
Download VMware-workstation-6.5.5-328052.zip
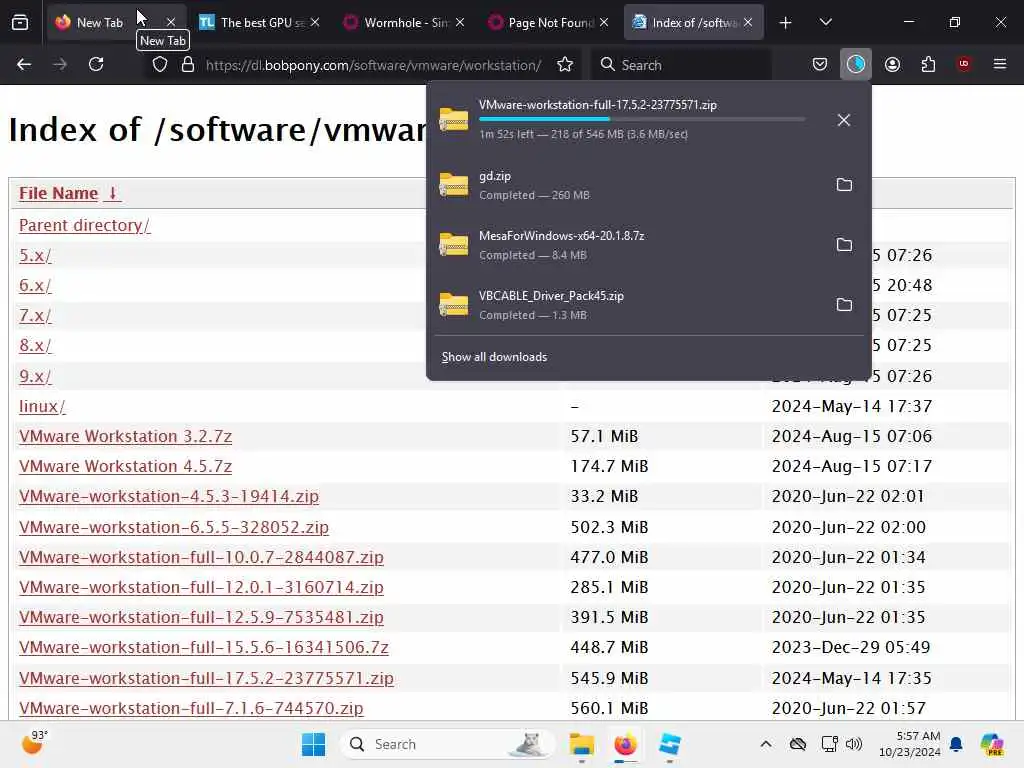tap(174, 527)
